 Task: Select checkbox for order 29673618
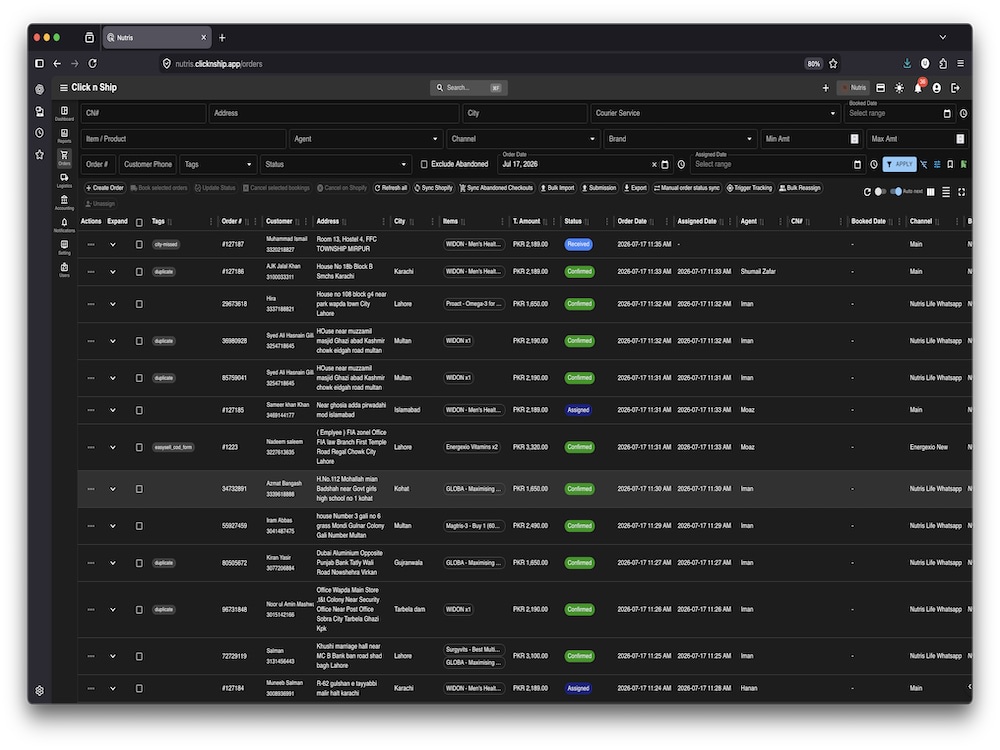(139, 304)
